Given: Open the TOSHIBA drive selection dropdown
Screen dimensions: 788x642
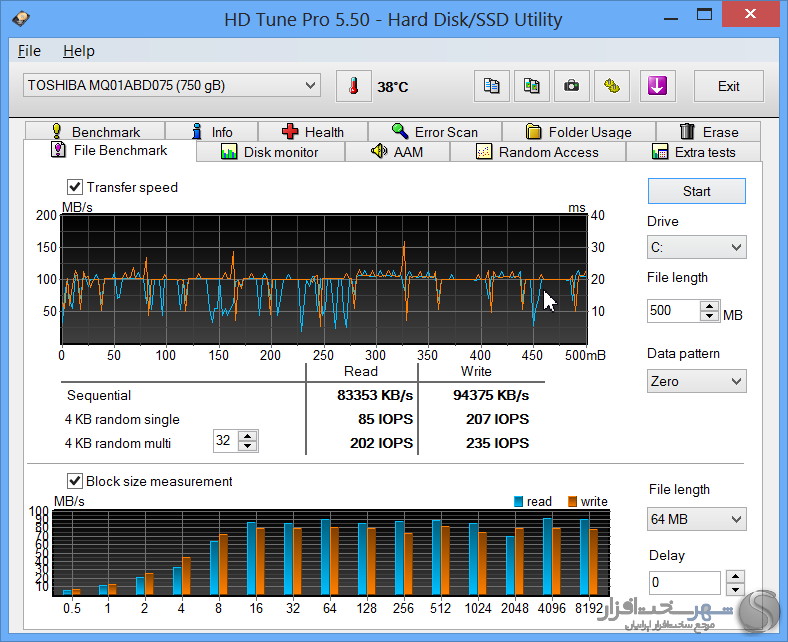Looking at the screenshot, I should click(171, 86).
